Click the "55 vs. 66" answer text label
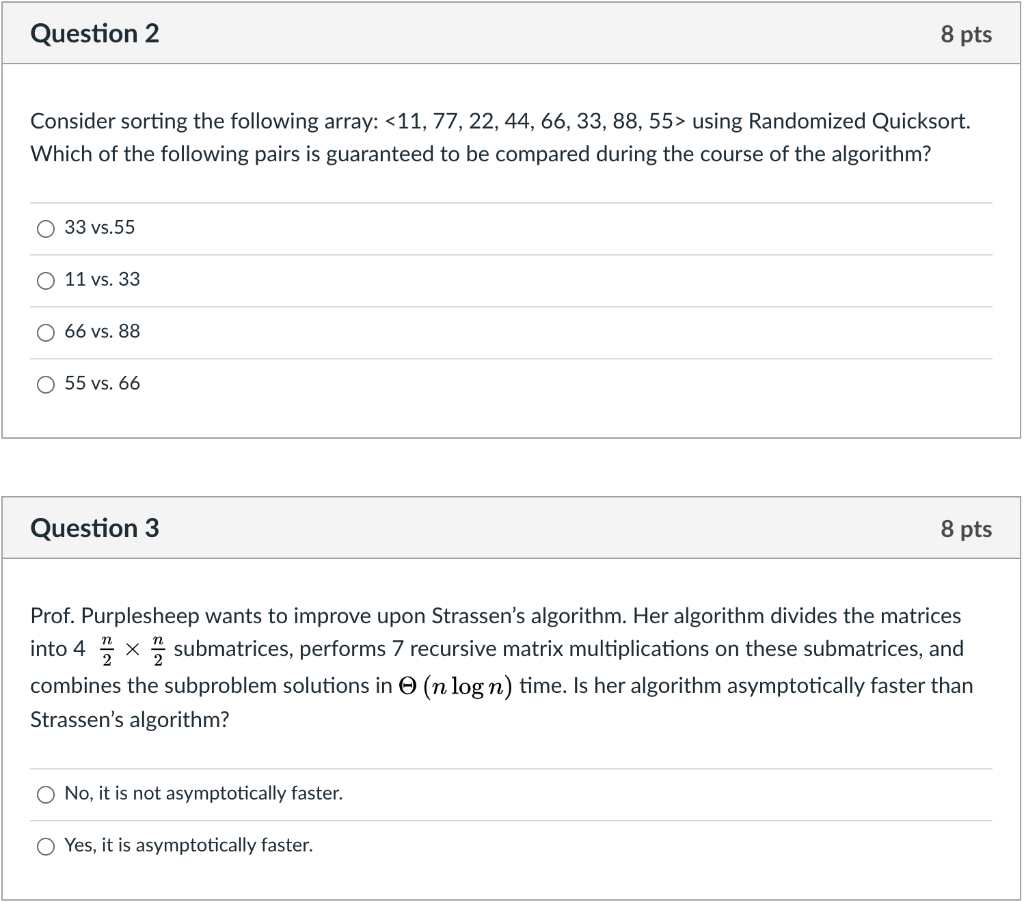1024x902 pixels. [102, 384]
